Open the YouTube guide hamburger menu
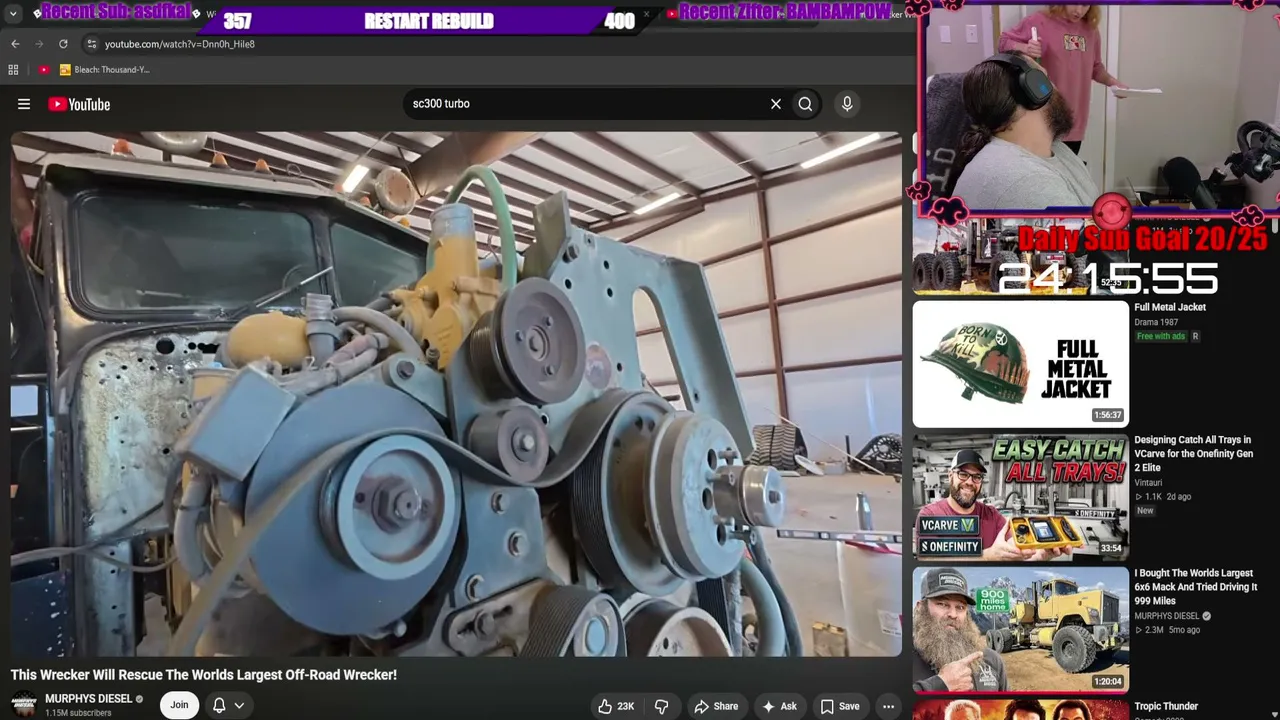1280x720 pixels. point(24,104)
